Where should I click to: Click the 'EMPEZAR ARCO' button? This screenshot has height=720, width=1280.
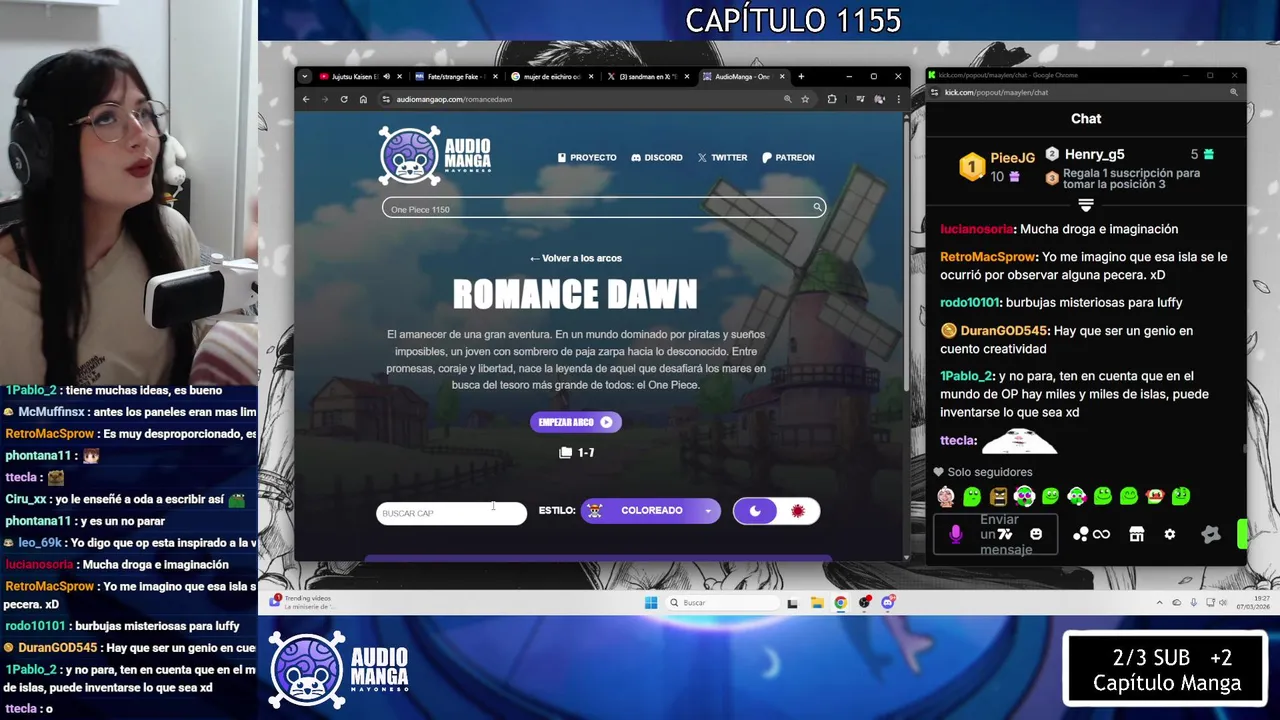coord(576,422)
